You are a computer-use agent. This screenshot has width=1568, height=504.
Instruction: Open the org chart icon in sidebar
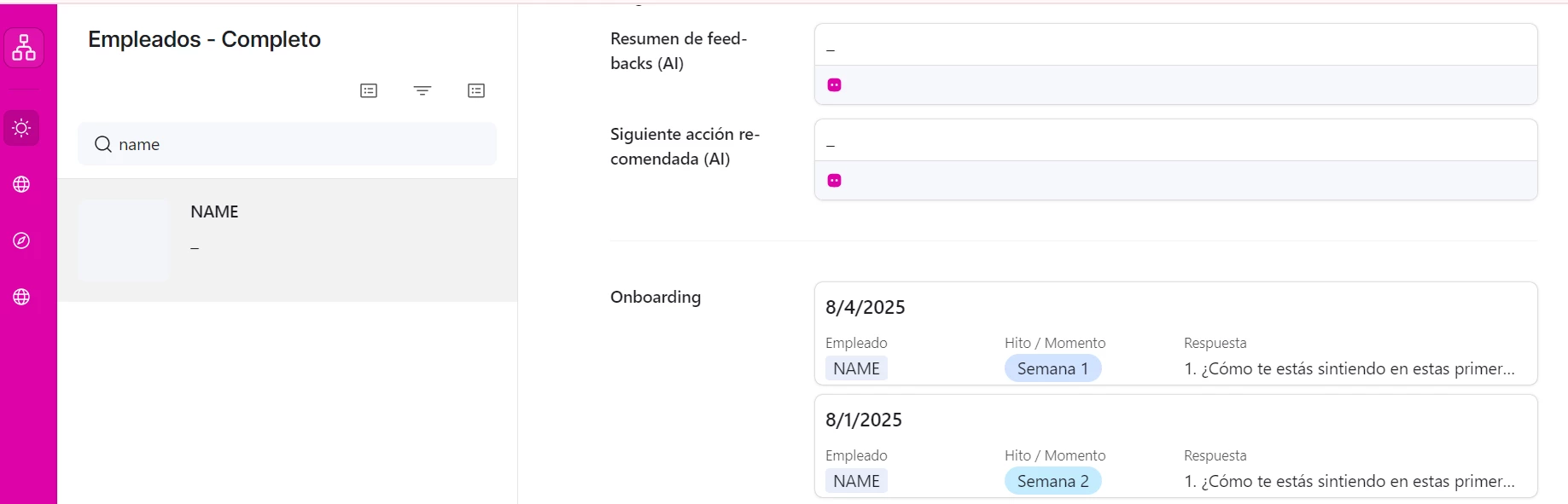click(x=24, y=48)
